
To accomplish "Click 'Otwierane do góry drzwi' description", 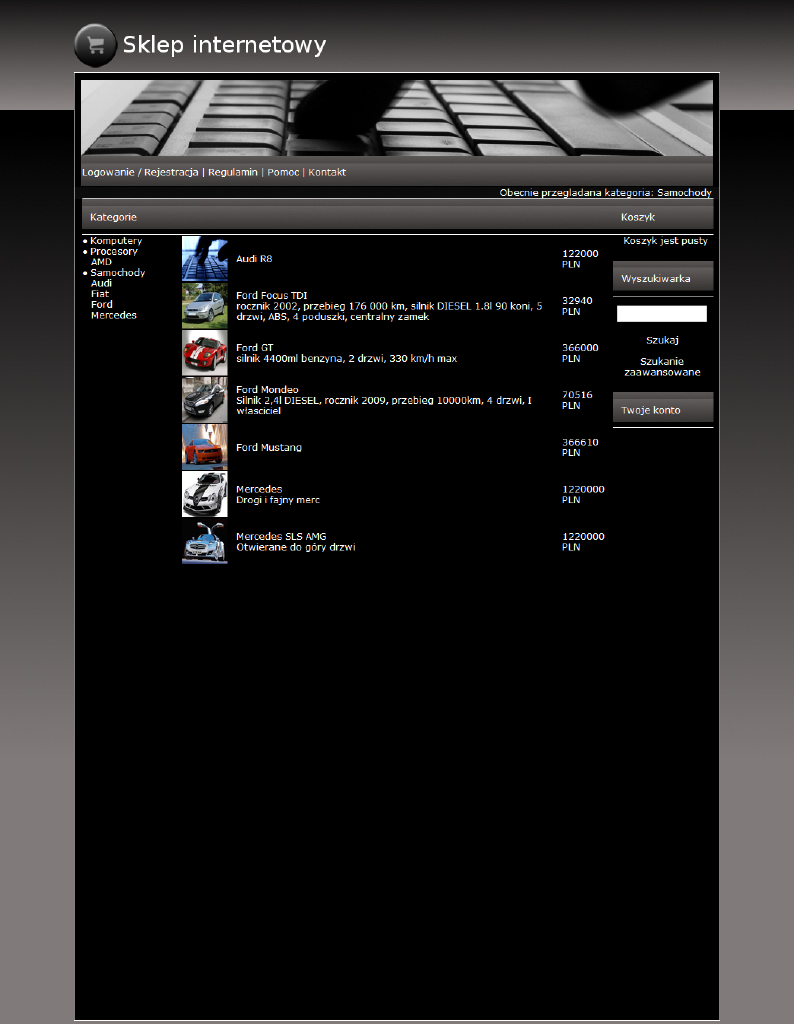I will tap(296, 547).
